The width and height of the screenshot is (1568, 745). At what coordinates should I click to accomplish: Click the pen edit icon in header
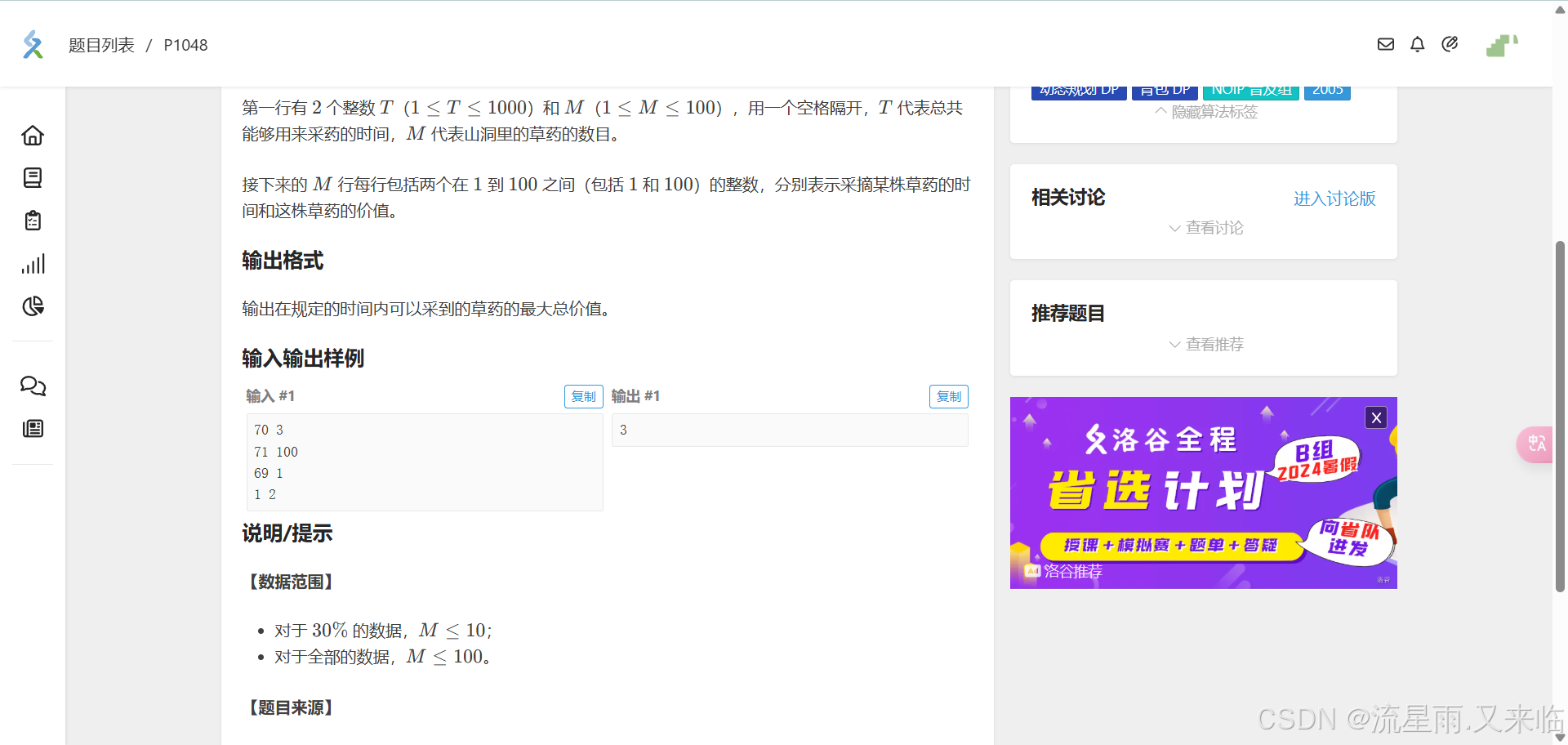pos(1450,44)
